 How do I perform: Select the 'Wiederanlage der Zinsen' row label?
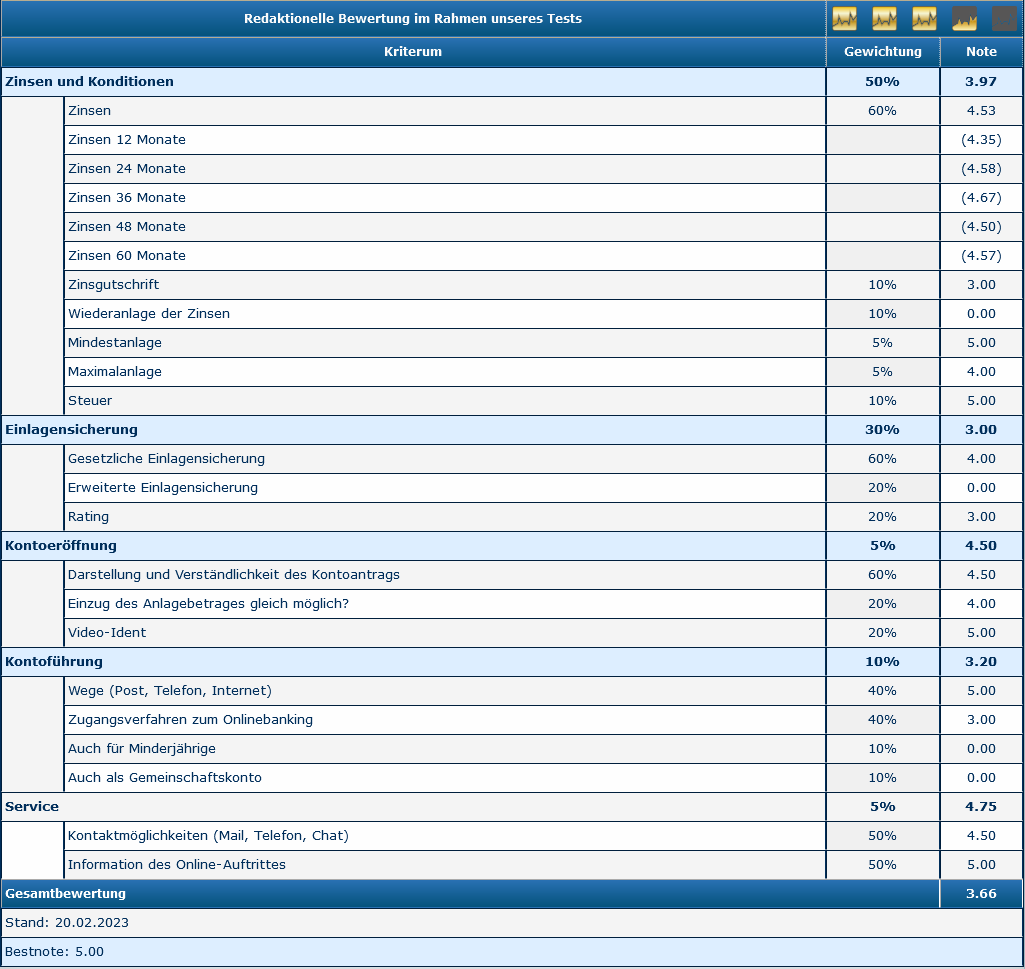[x=149, y=314]
